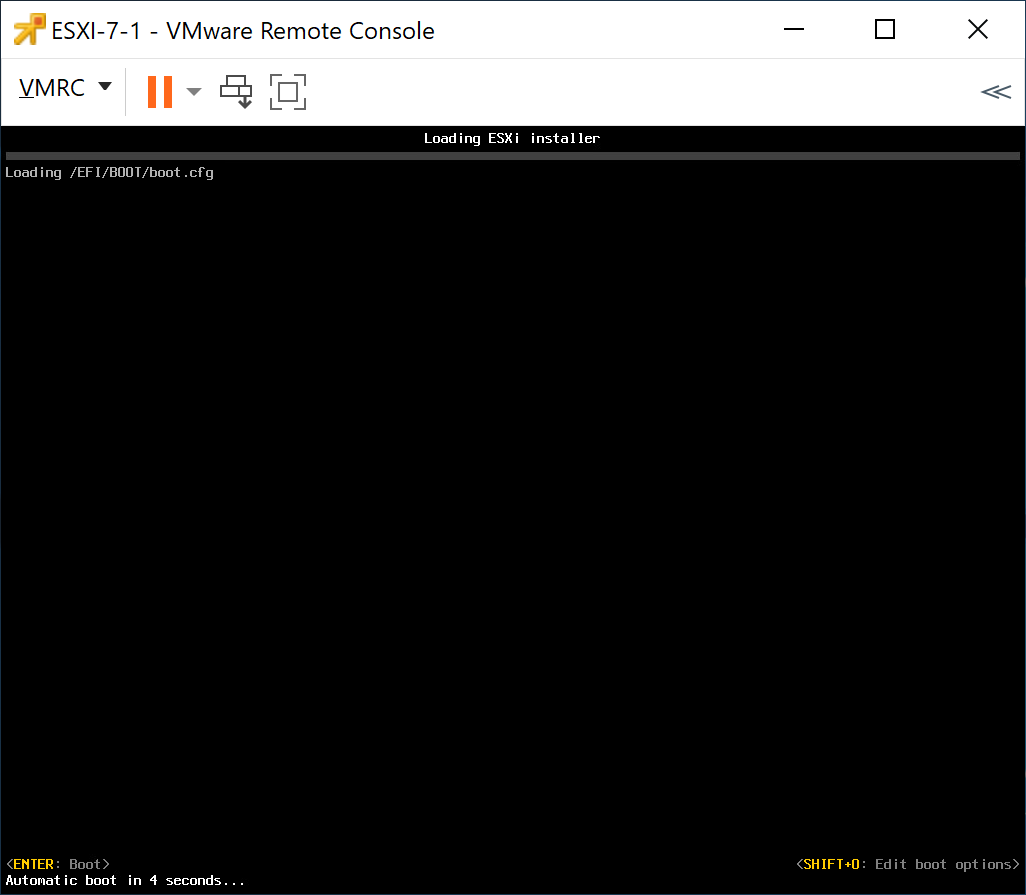Open the VMRC menu
Image resolution: width=1026 pixels, height=895 pixels.
52,88
